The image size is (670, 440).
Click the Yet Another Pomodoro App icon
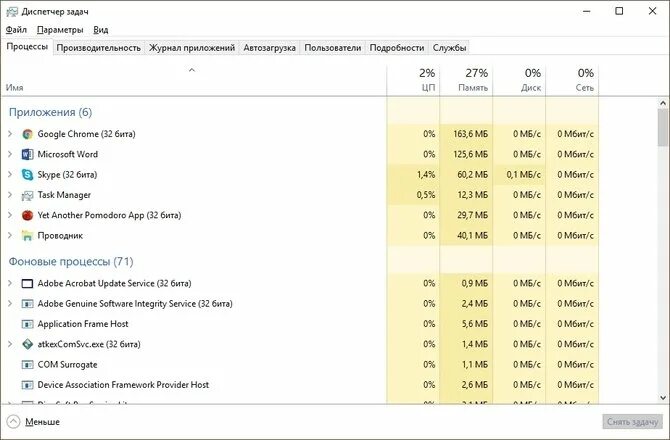(27, 215)
